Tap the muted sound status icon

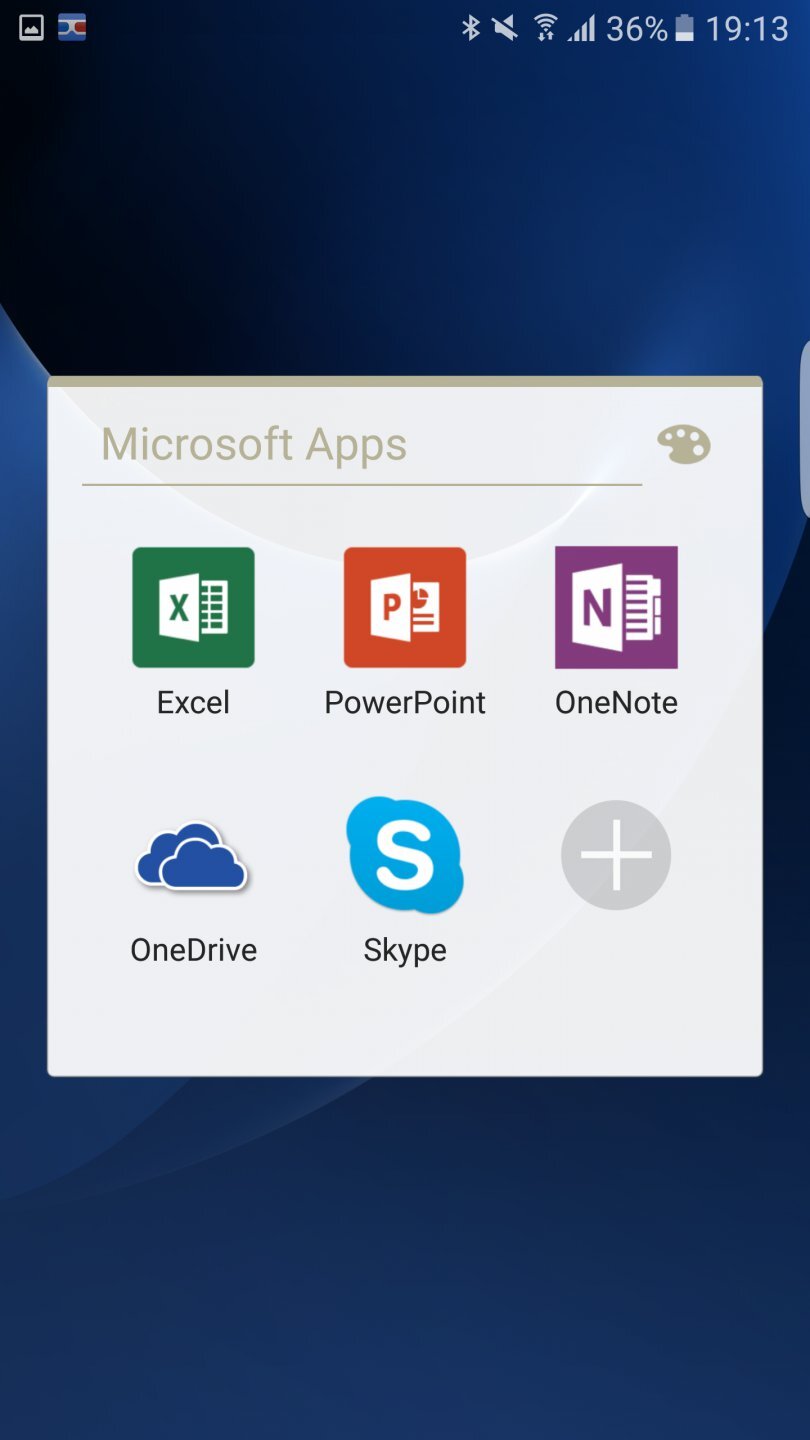(506, 28)
